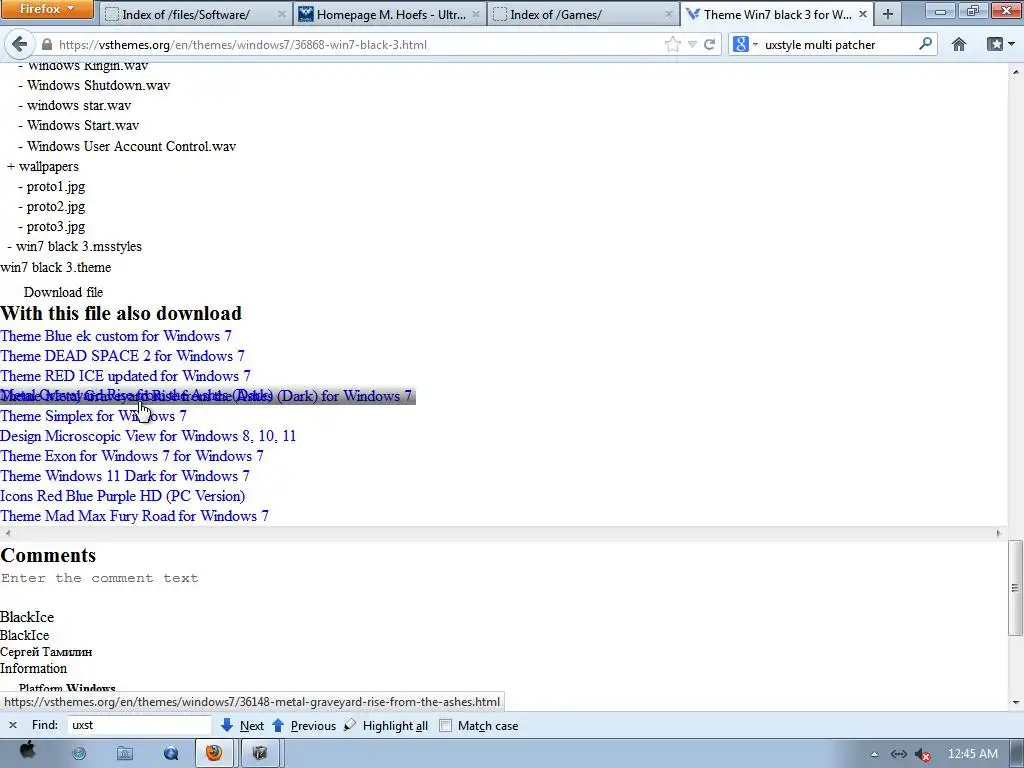Click the Find text box containing uxst

coord(138,725)
